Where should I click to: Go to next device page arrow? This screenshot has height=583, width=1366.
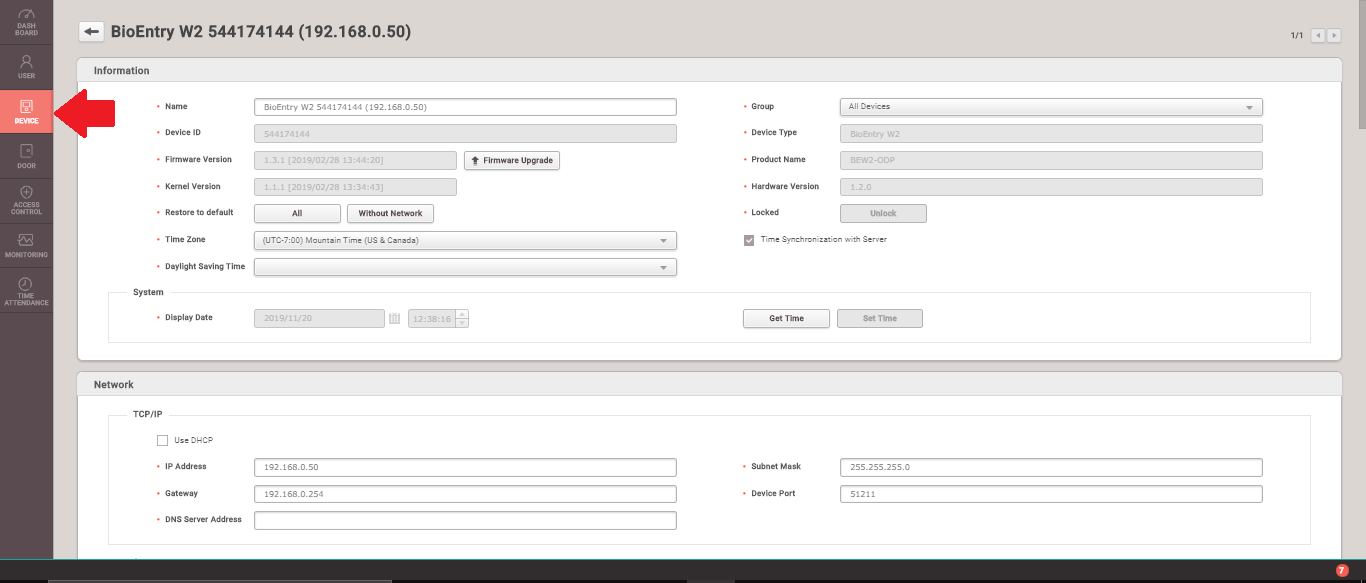click(x=1334, y=35)
